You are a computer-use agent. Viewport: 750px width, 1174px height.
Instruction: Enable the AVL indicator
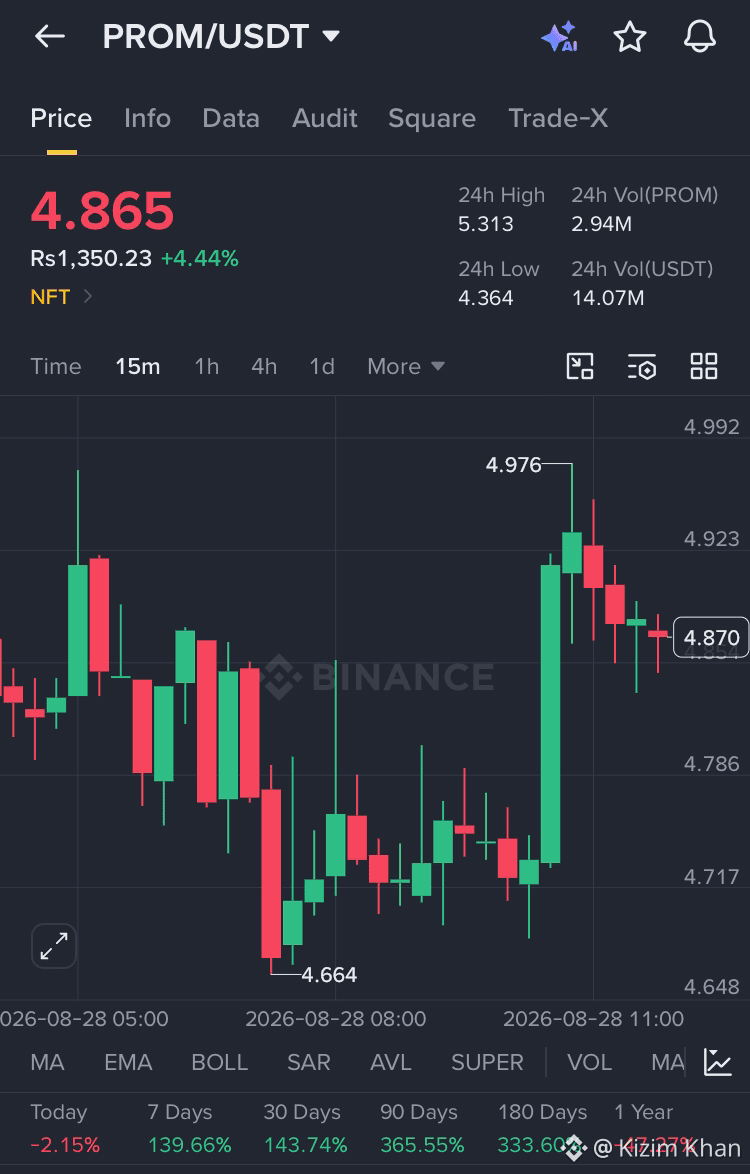pyautogui.click(x=391, y=1062)
